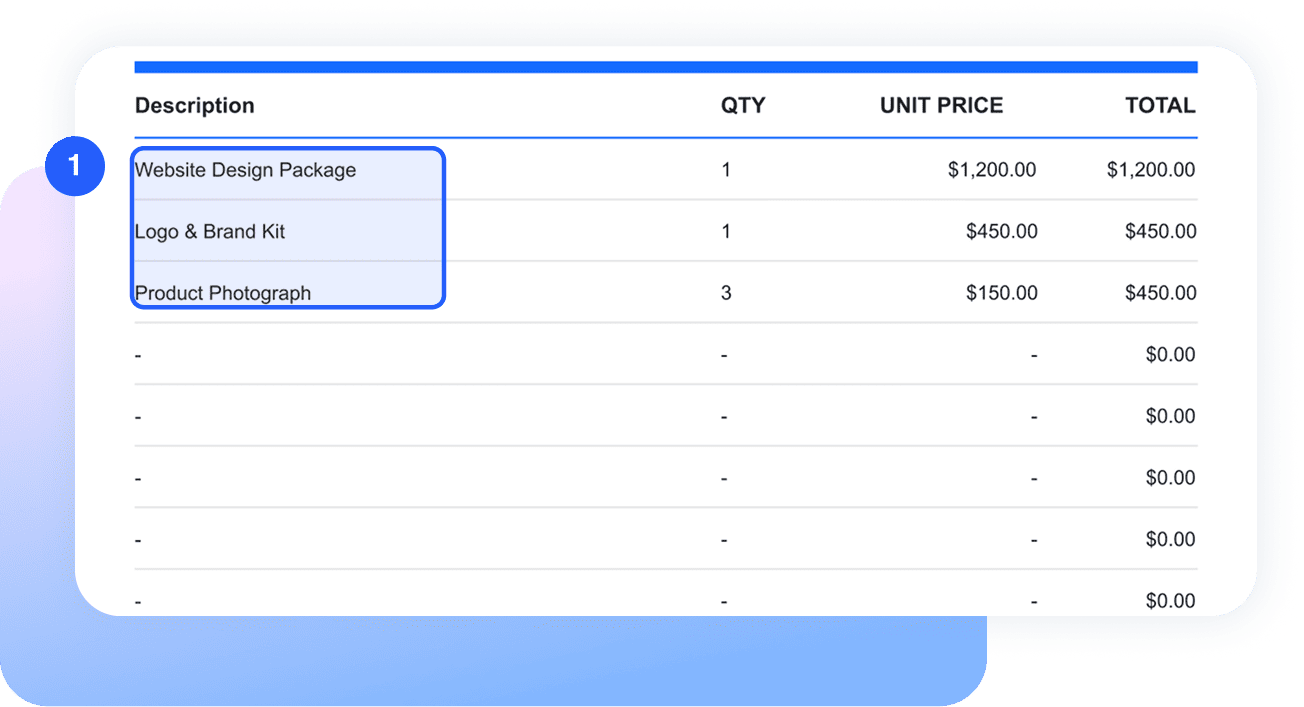Click the $150.00 unit price cell
1304x707 pixels.
tap(1002, 293)
